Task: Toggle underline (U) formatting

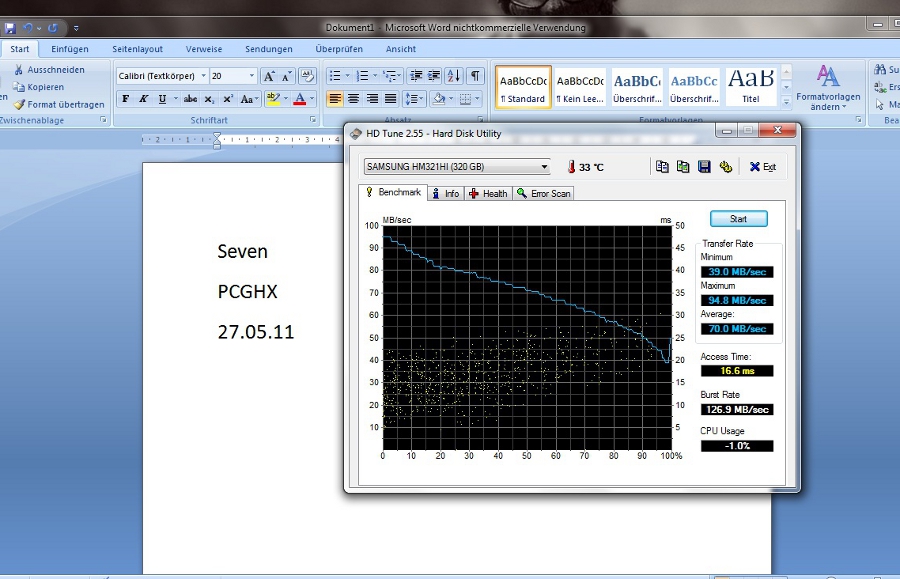Action: 162,99
